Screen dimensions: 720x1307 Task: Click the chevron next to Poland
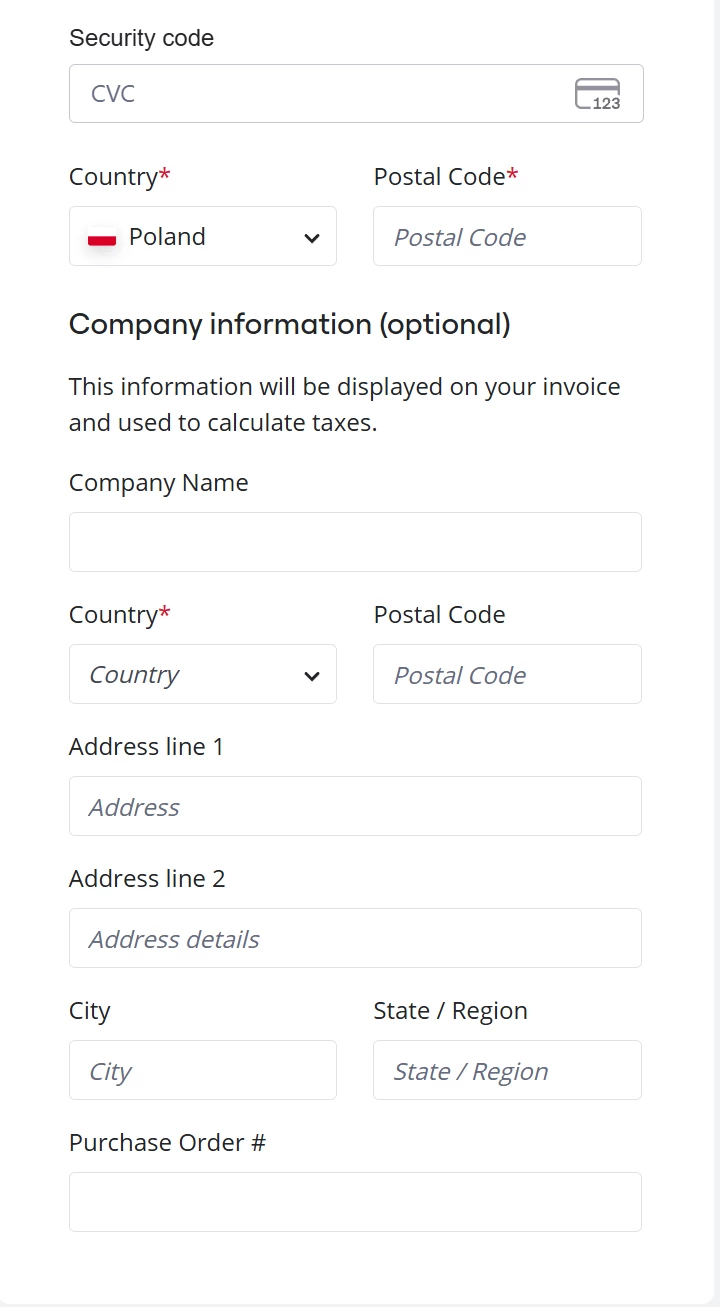[312, 238]
